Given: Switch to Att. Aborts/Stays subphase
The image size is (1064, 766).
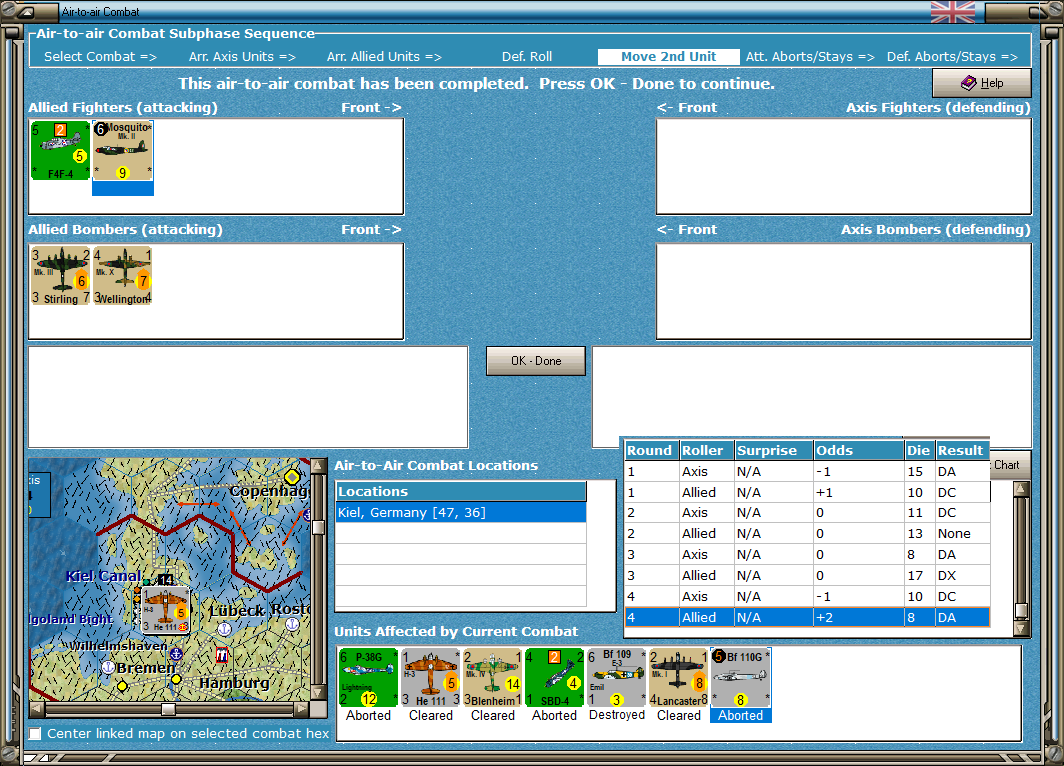Looking at the screenshot, I should click(810, 57).
